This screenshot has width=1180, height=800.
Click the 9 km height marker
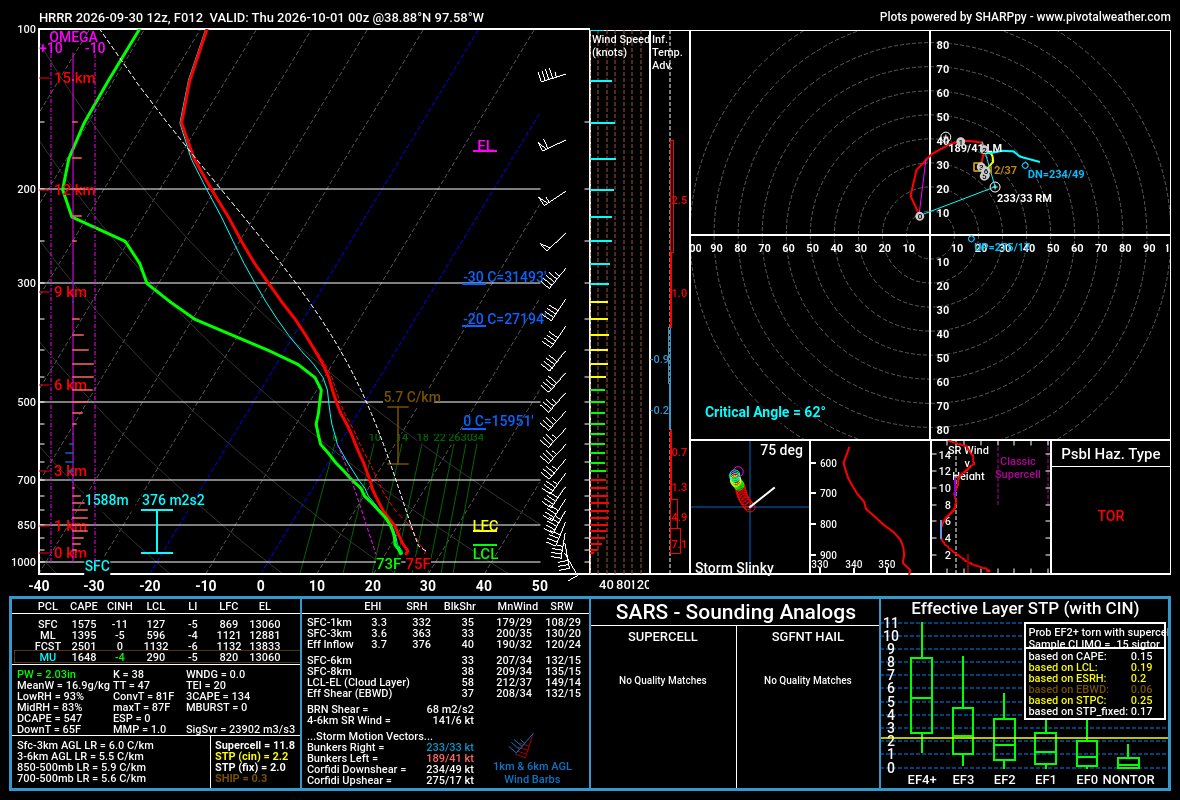pyautogui.click(x=69, y=292)
